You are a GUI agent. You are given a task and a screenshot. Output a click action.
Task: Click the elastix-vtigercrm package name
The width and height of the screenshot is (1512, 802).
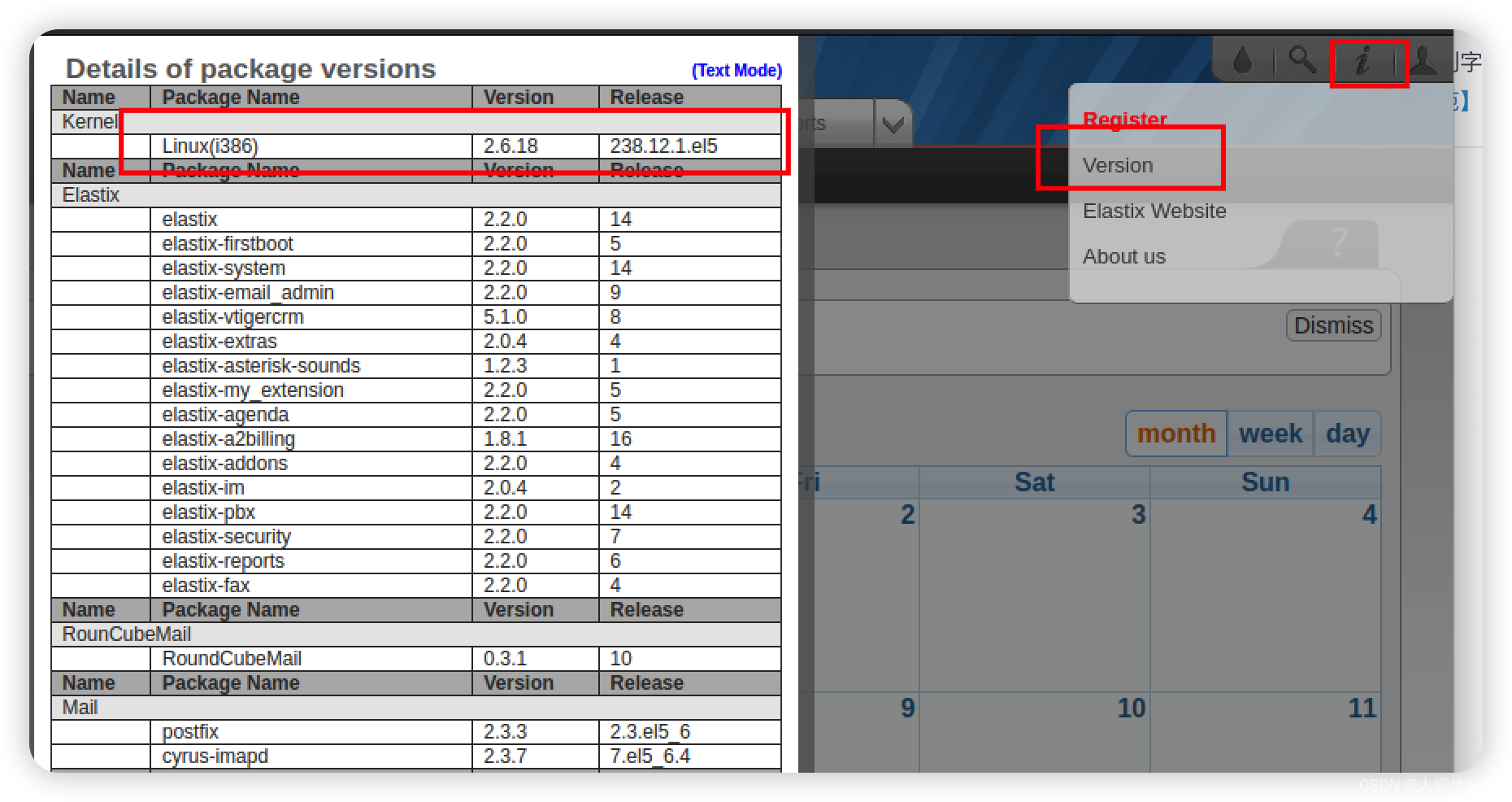[232, 317]
